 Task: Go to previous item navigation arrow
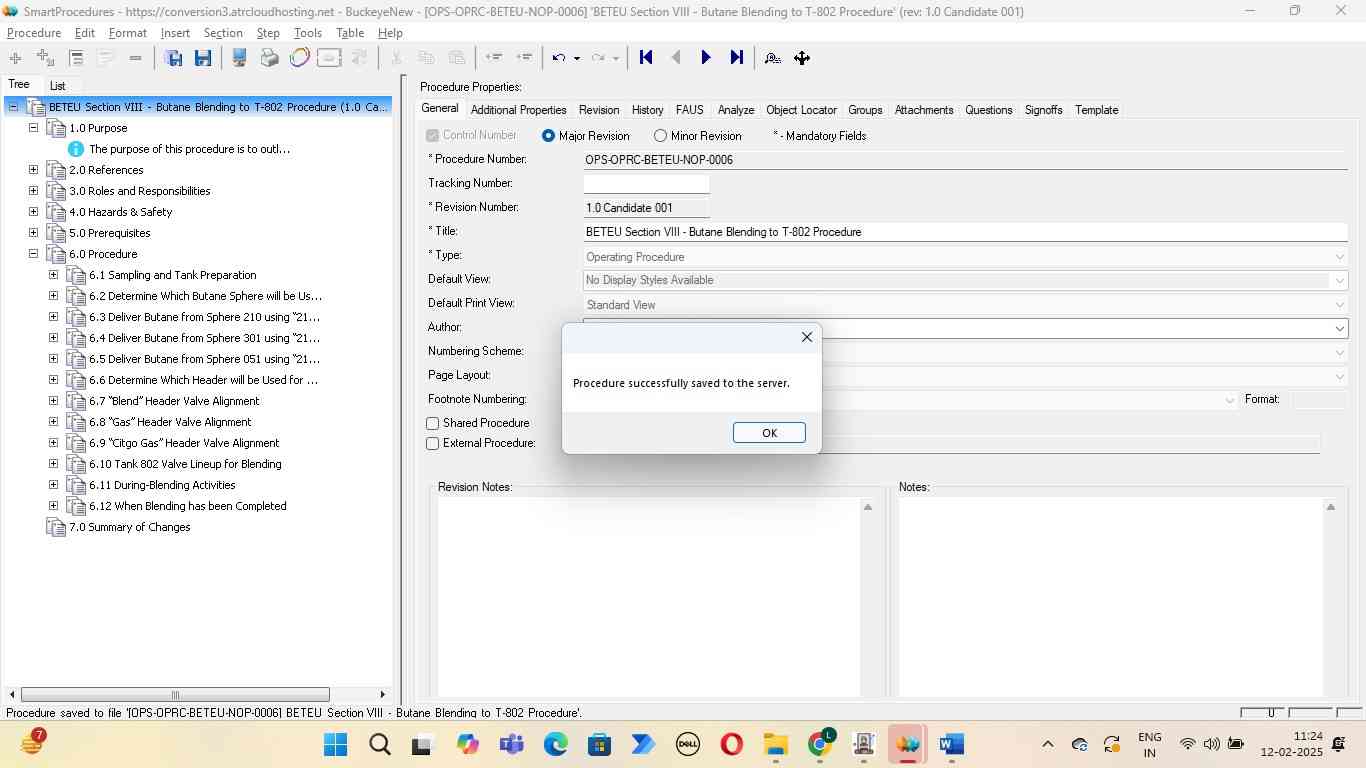[676, 58]
